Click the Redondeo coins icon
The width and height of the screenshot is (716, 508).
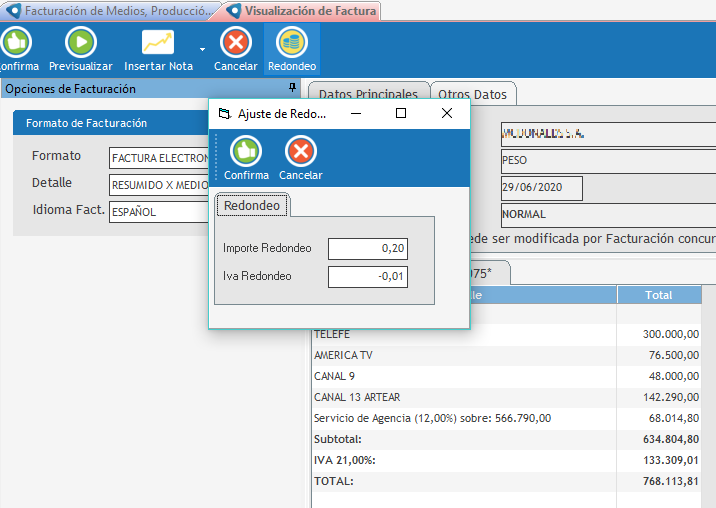click(x=292, y=43)
